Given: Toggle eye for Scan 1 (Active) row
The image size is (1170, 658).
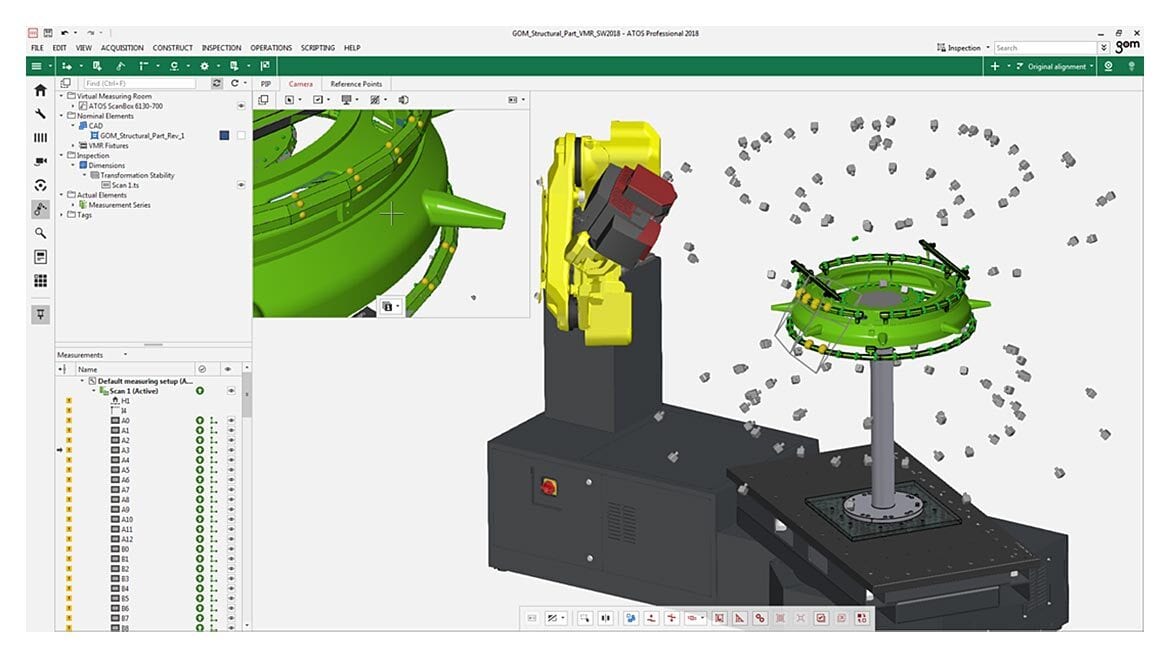Looking at the screenshot, I should pyautogui.click(x=231, y=391).
